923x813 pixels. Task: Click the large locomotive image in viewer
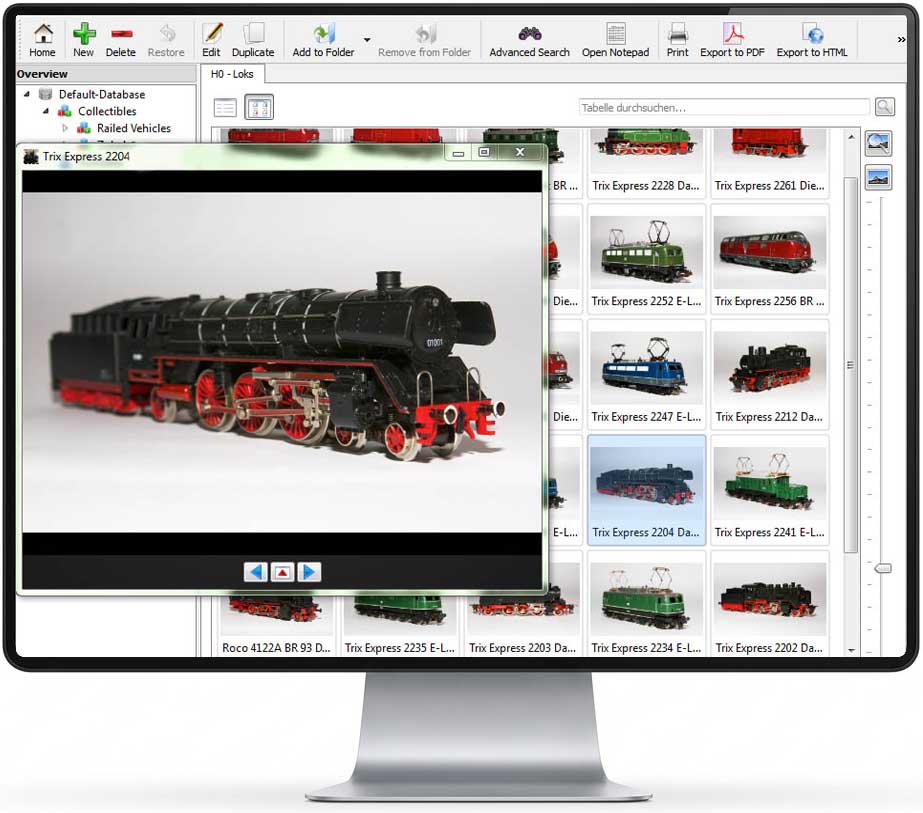(282, 362)
